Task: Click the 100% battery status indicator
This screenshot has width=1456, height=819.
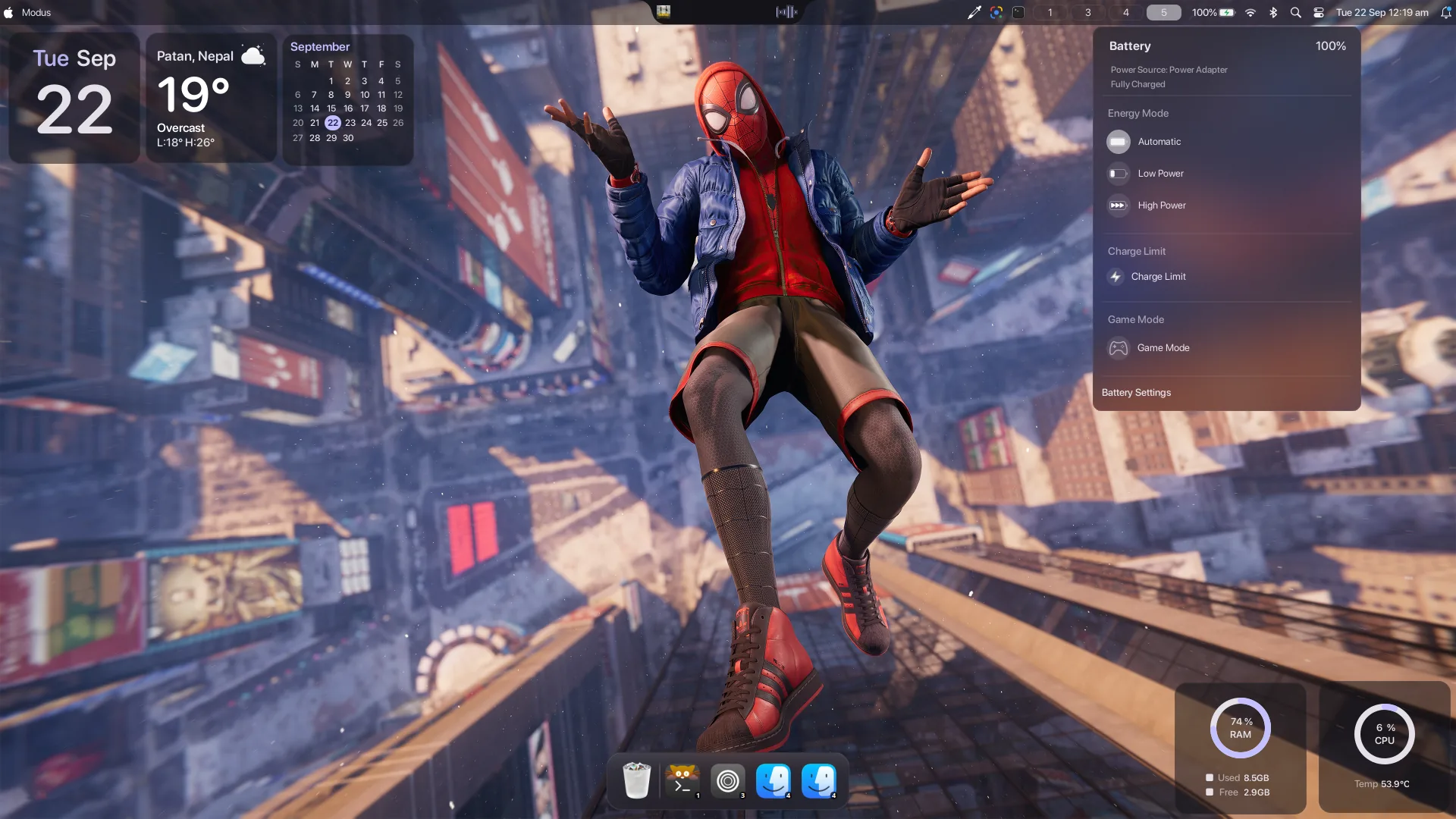Action: pyautogui.click(x=1213, y=12)
